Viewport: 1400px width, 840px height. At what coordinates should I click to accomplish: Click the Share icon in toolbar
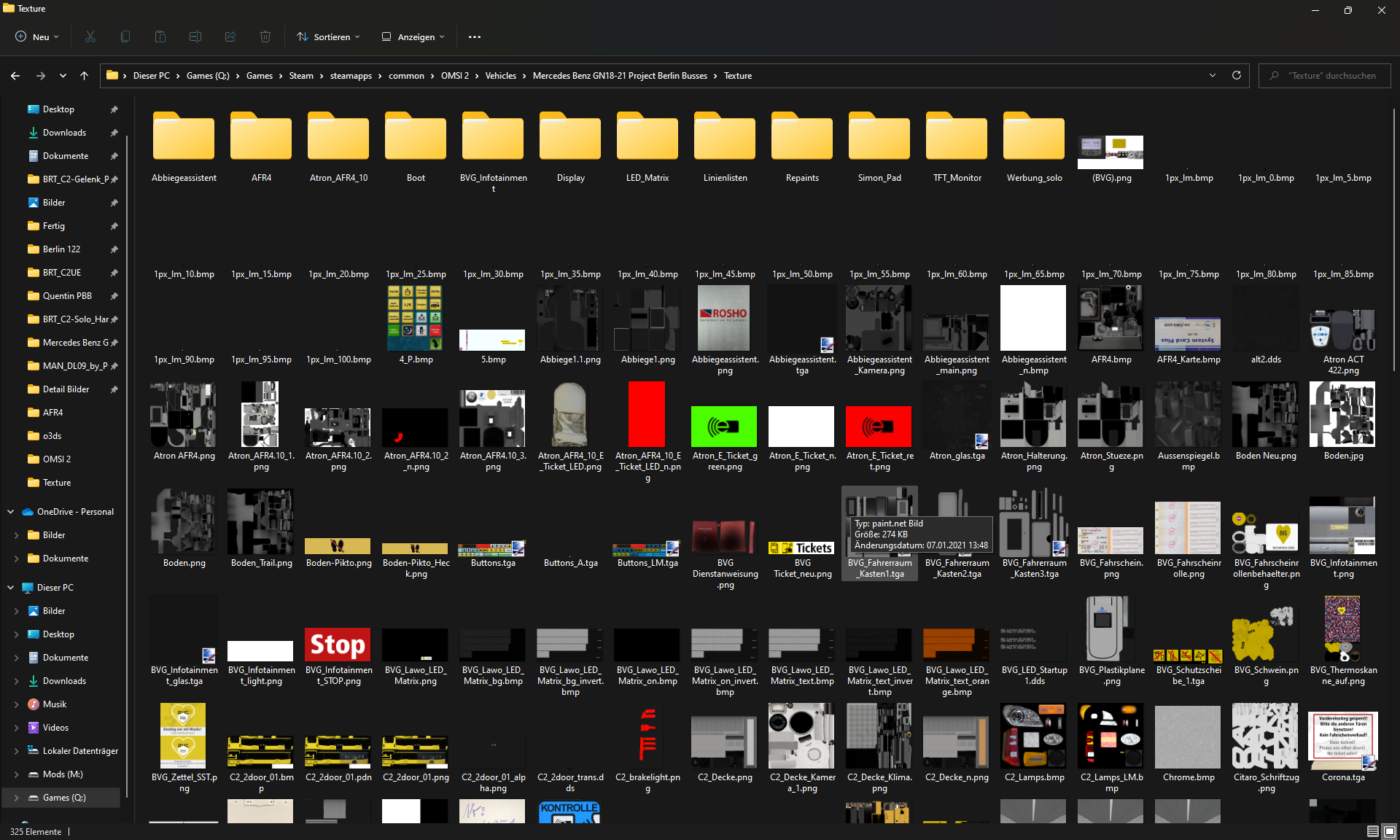pyautogui.click(x=230, y=36)
